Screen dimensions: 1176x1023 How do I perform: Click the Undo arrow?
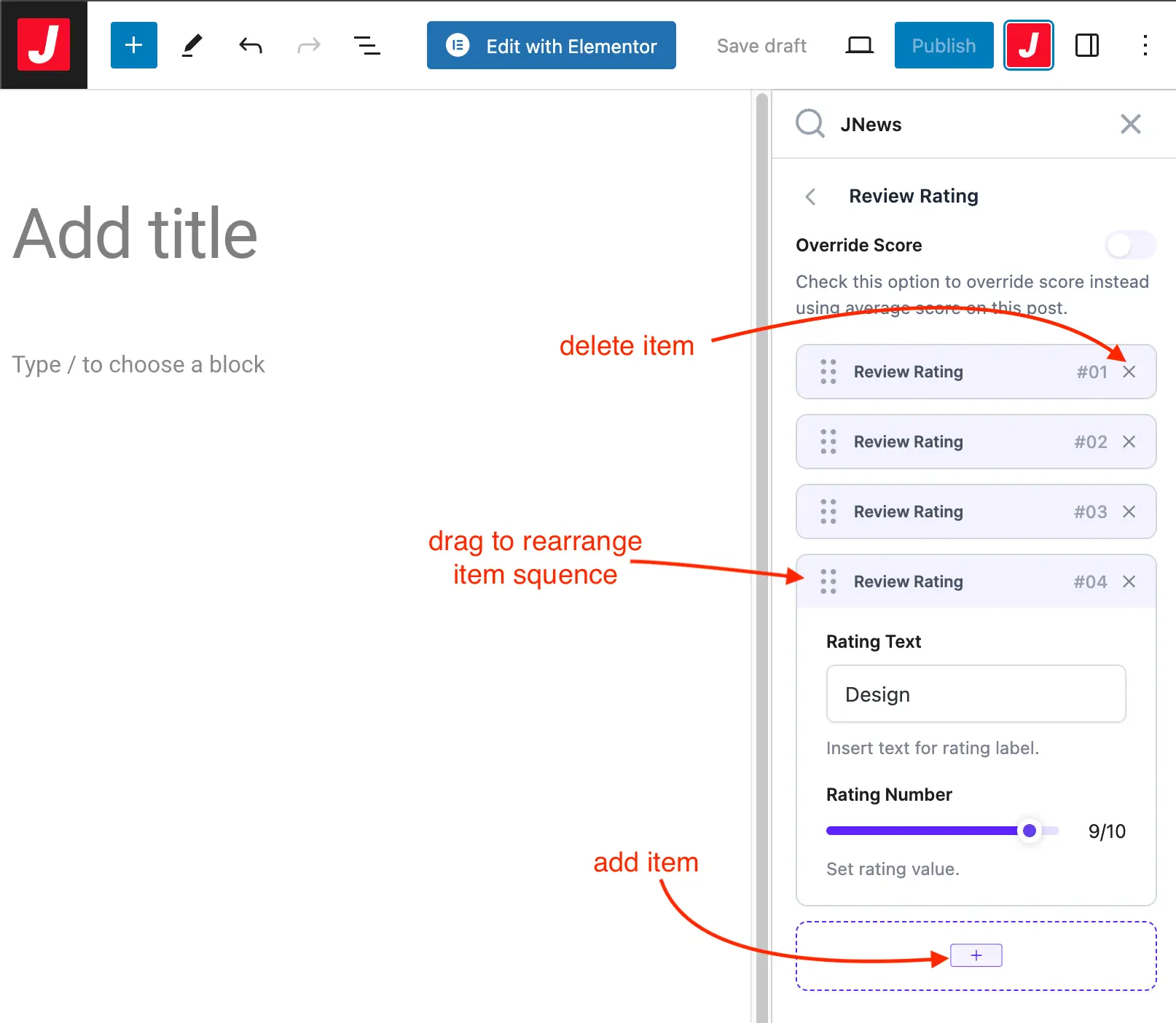tap(250, 45)
